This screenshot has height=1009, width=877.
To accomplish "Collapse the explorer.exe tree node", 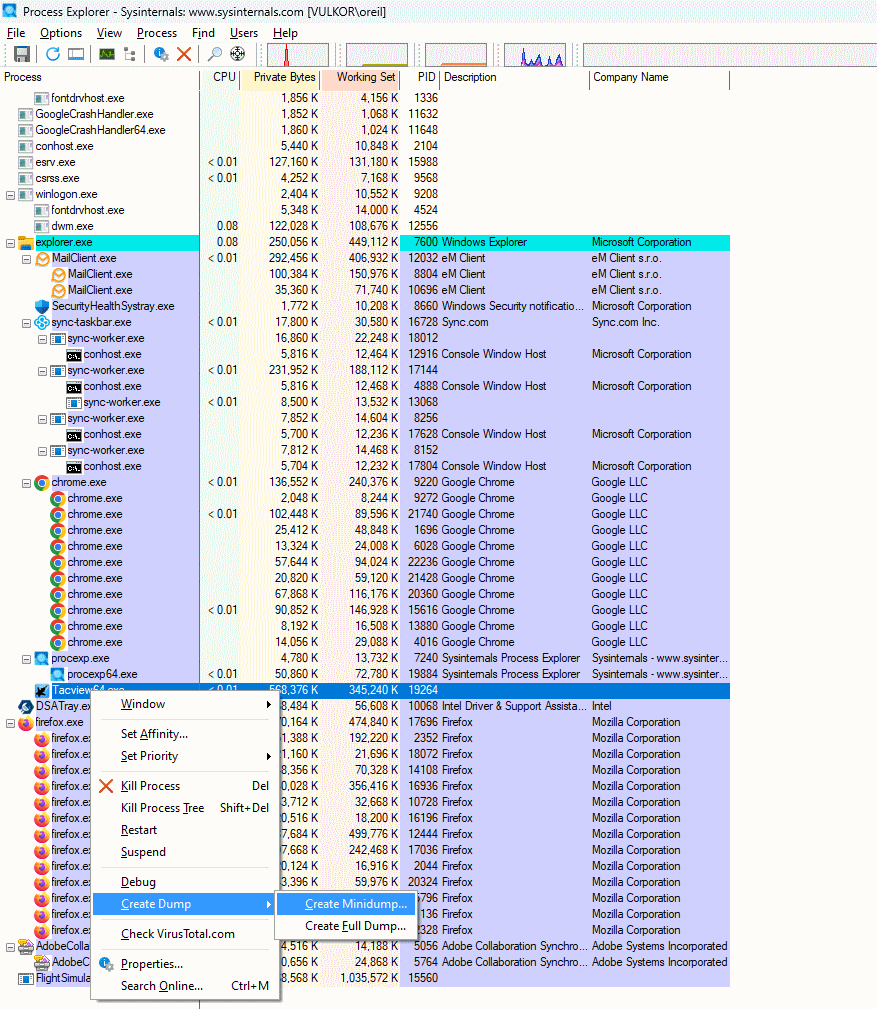I will (10, 243).
